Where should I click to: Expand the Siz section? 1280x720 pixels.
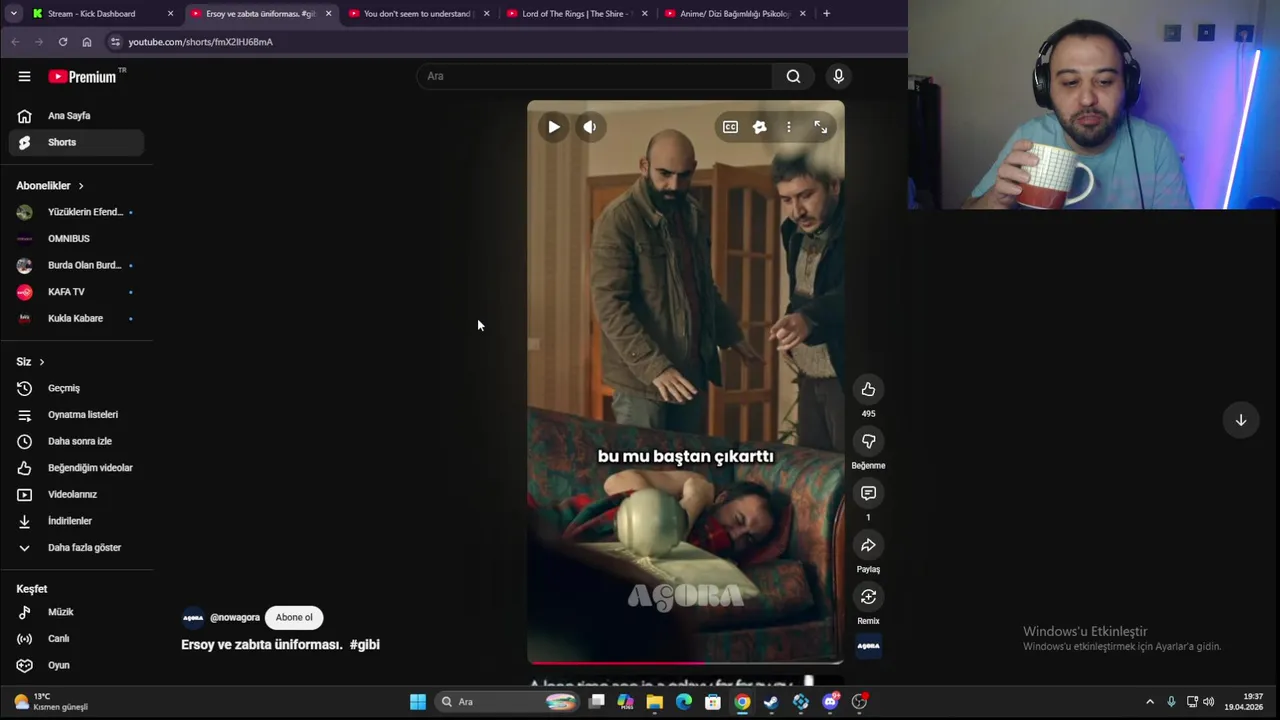[30, 362]
